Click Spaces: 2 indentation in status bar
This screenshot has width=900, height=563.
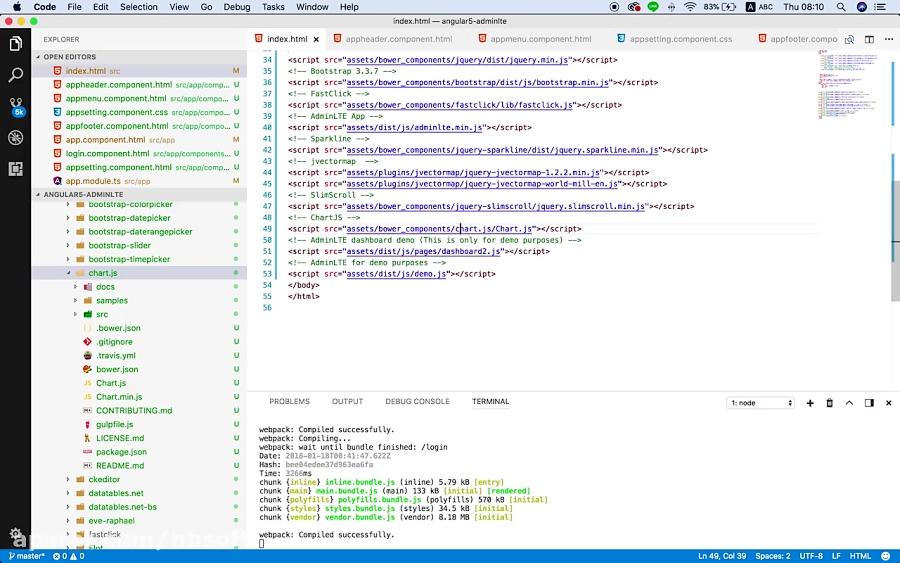pos(772,556)
